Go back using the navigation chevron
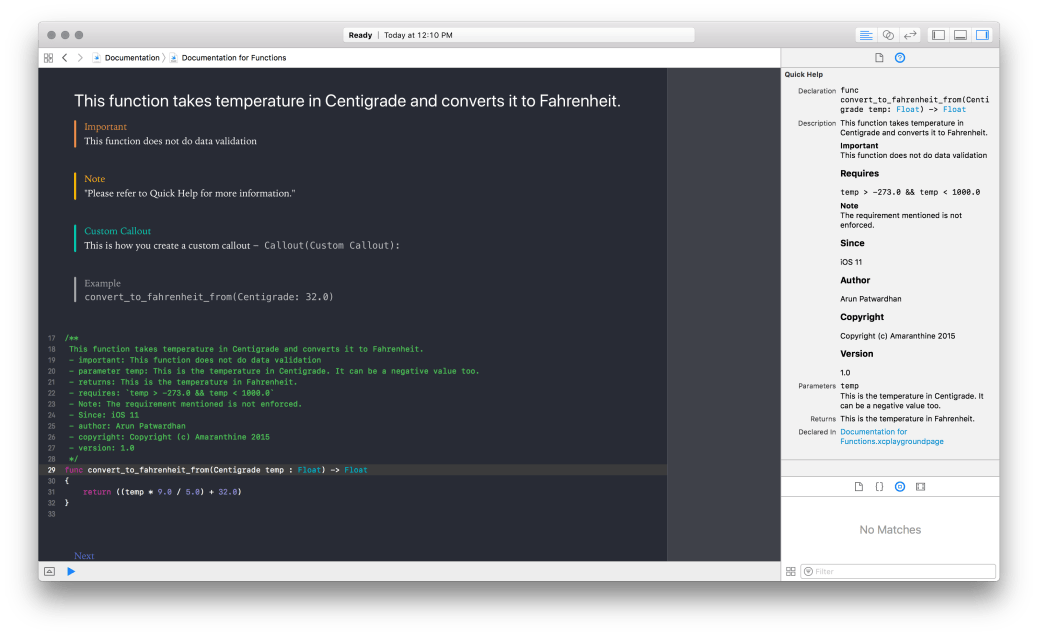 64,58
